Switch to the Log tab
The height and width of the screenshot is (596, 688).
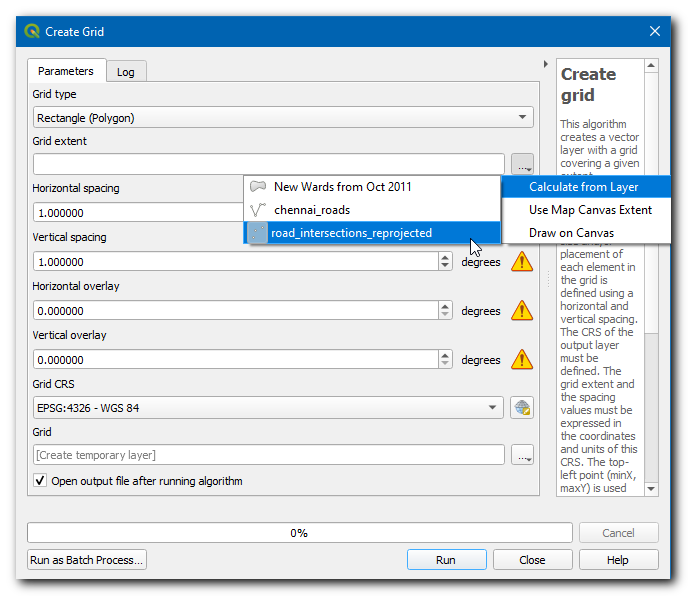pyautogui.click(x=126, y=72)
